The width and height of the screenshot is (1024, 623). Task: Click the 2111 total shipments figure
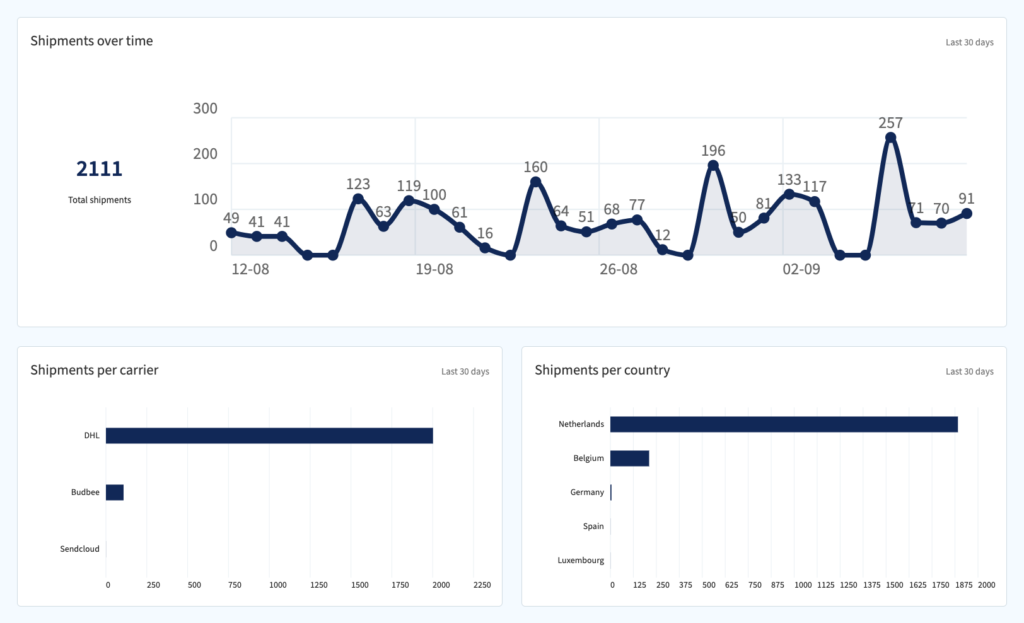pos(99,169)
